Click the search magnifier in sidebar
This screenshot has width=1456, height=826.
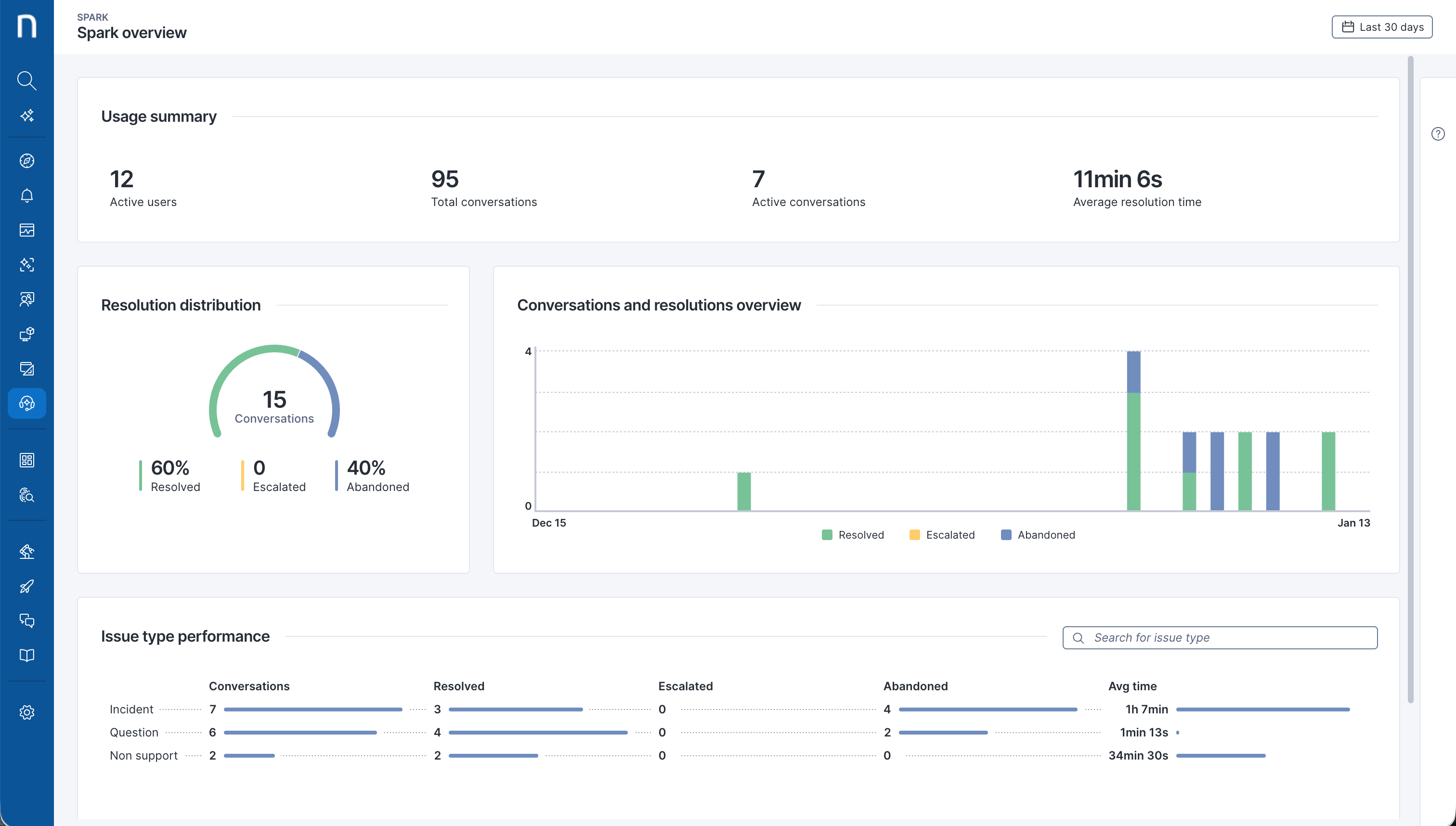click(26, 80)
